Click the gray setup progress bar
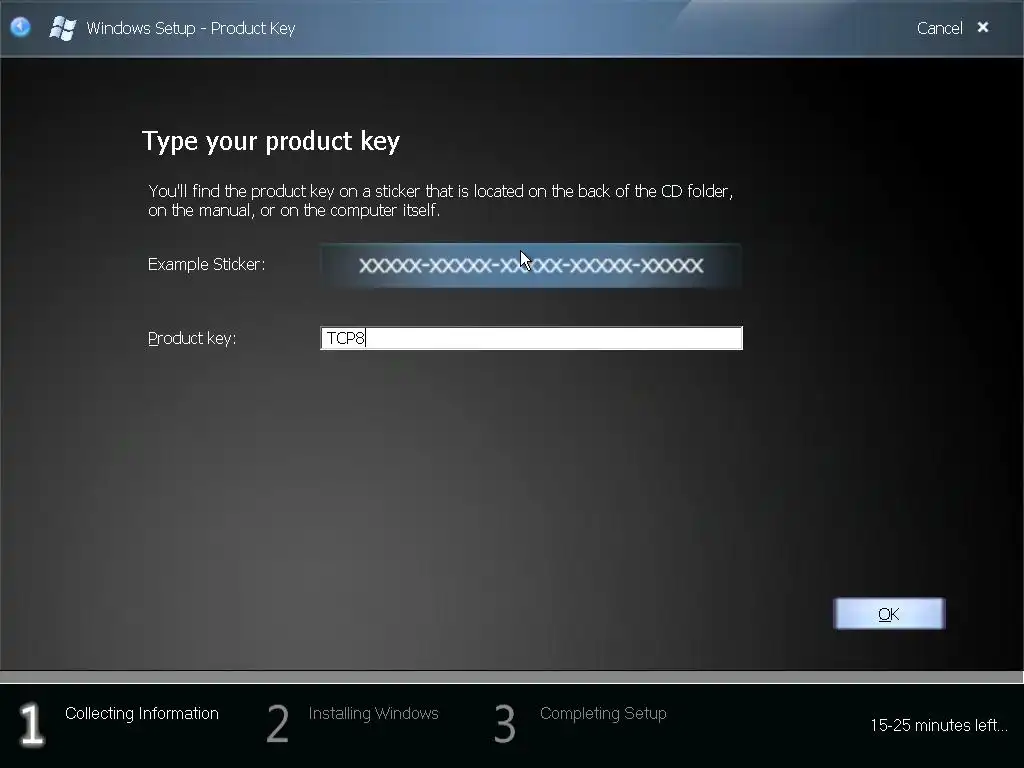The height and width of the screenshot is (768, 1024). point(512,677)
